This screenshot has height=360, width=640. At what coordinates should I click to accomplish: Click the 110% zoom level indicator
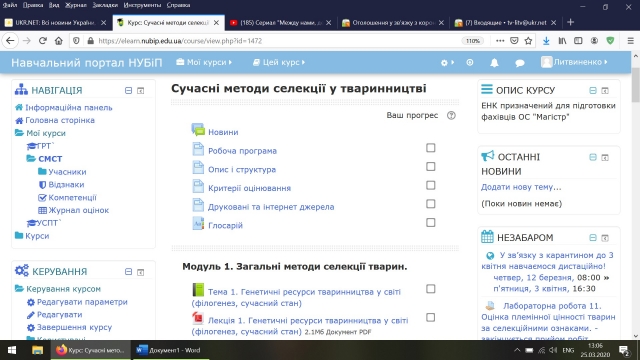click(473, 41)
